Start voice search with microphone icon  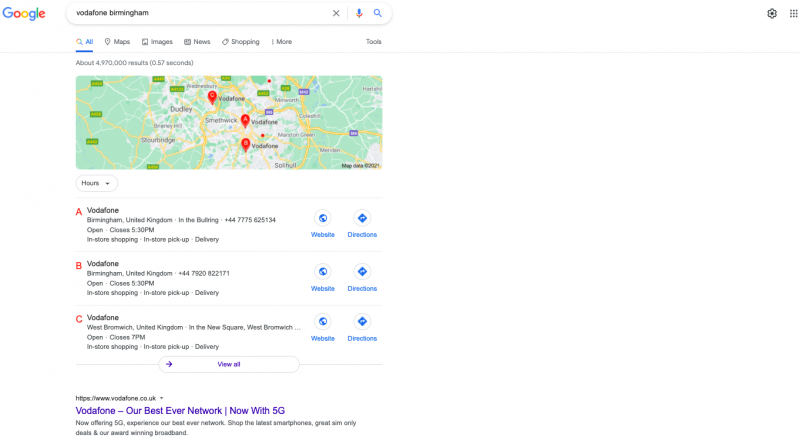tap(359, 13)
